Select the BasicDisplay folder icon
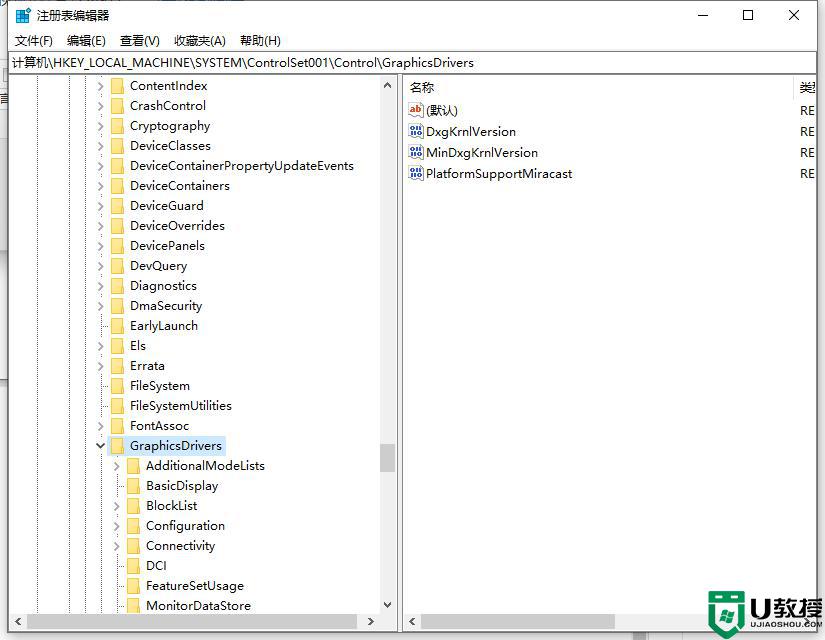Image resolution: width=825 pixels, height=640 pixels. tap(134, 486)
